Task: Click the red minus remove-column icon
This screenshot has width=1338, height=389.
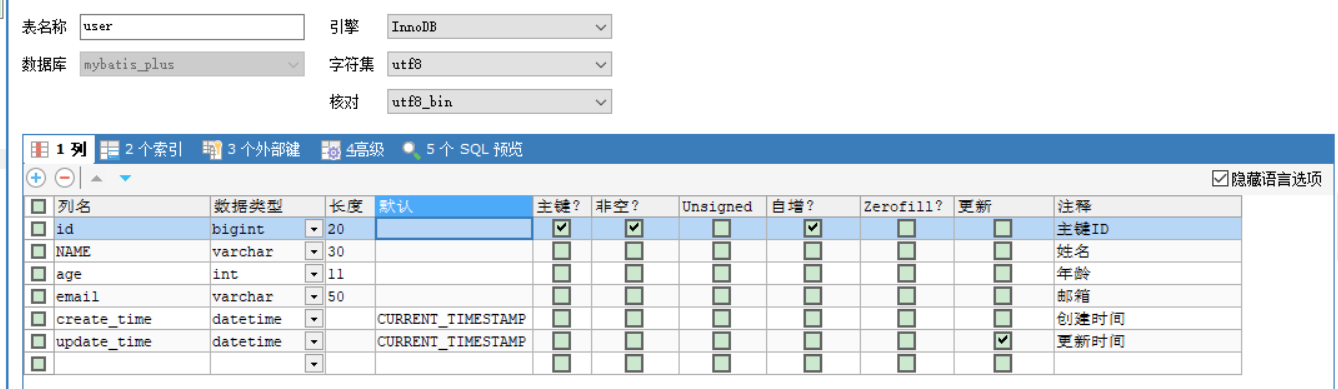Action: pos(64,178)
